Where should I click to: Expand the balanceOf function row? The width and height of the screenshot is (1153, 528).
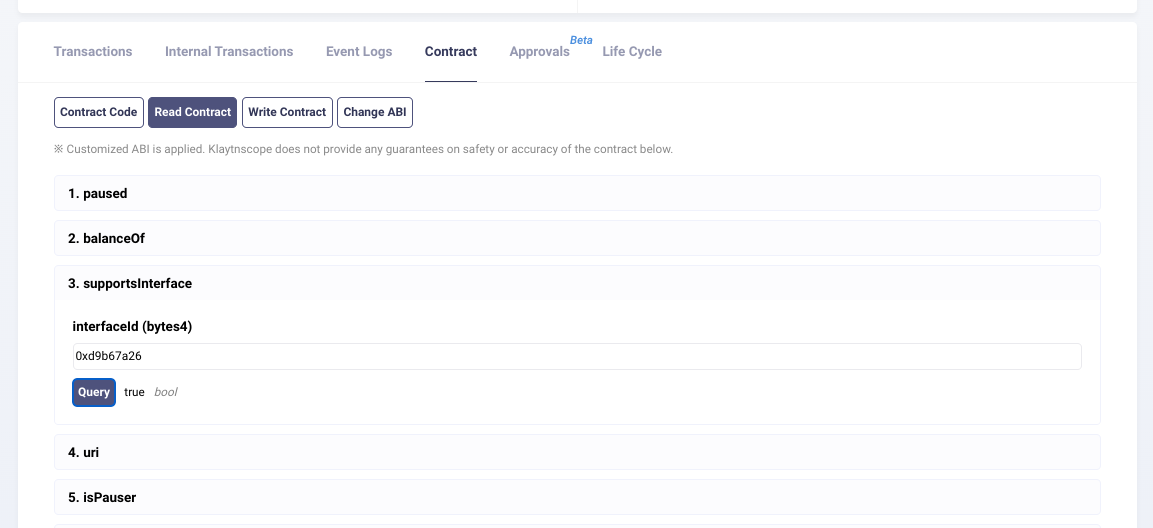pyautogui.click(x=577, y=238)
